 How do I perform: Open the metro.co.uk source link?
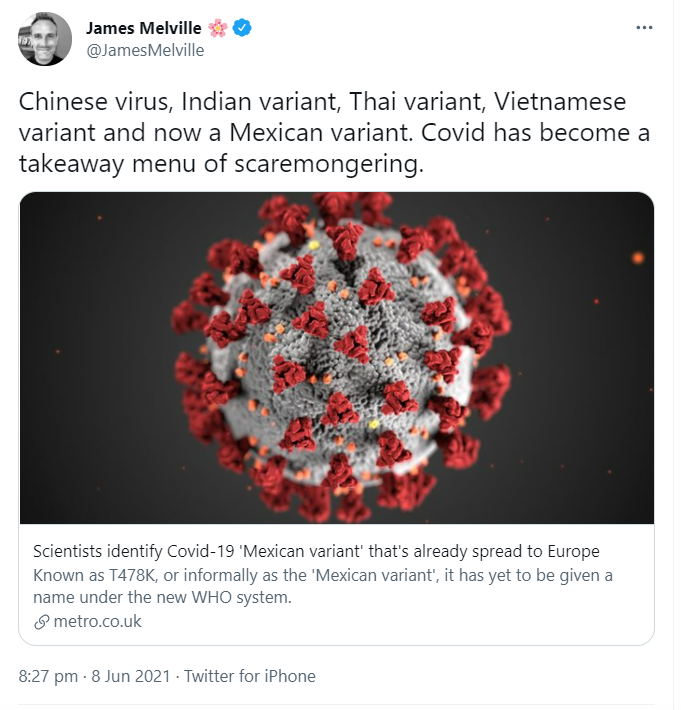click(x=97, y=622)
